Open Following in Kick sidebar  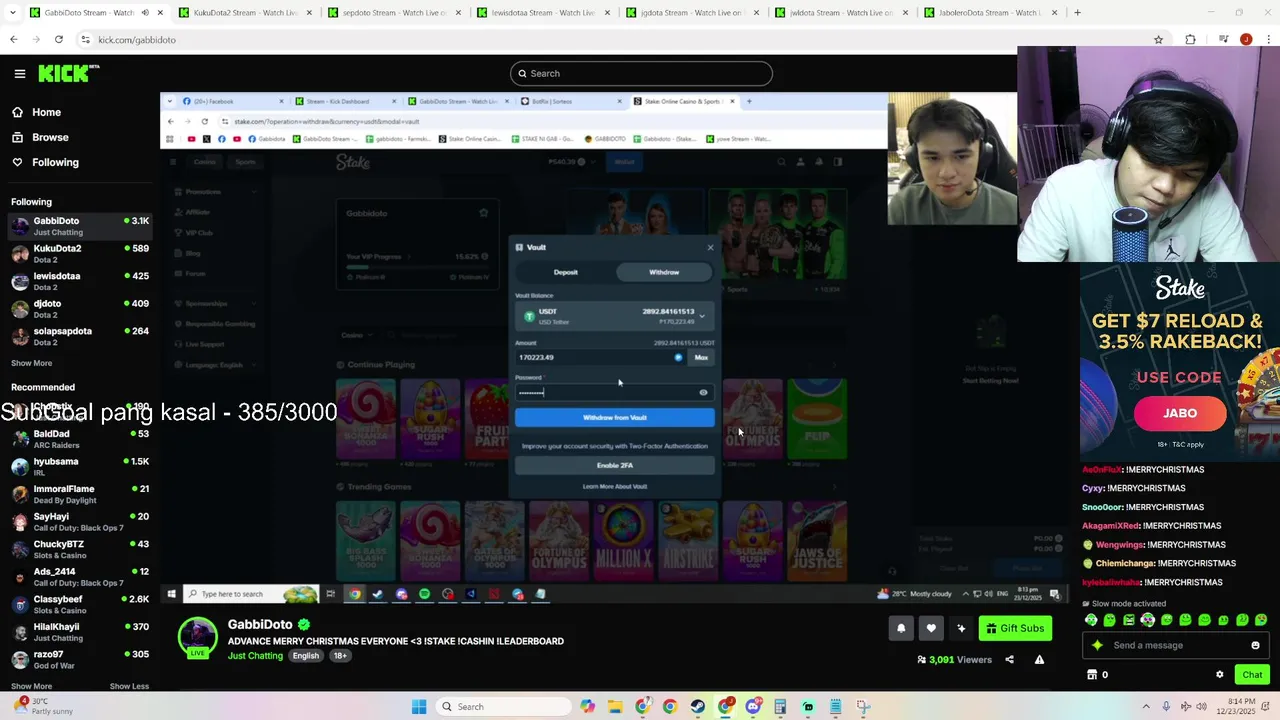pyautogui.click(x=55, y=162)
